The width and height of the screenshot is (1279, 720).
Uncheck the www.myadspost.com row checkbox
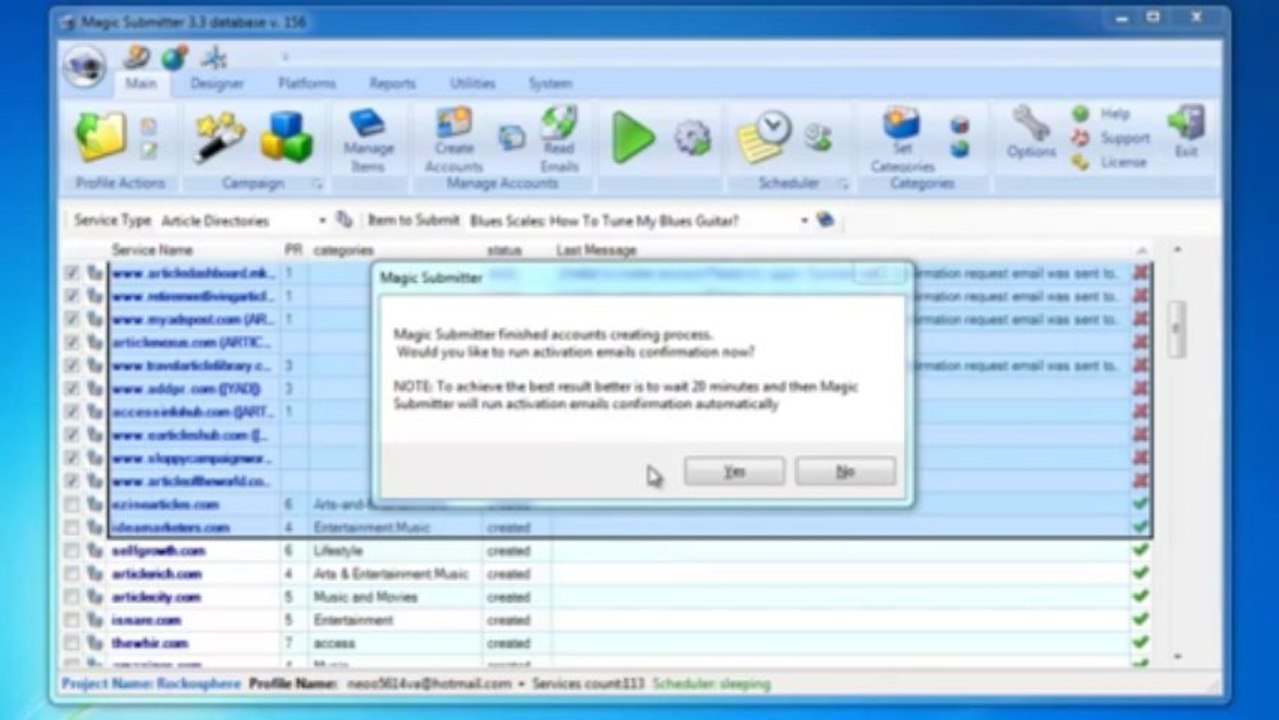coord(72,319)
